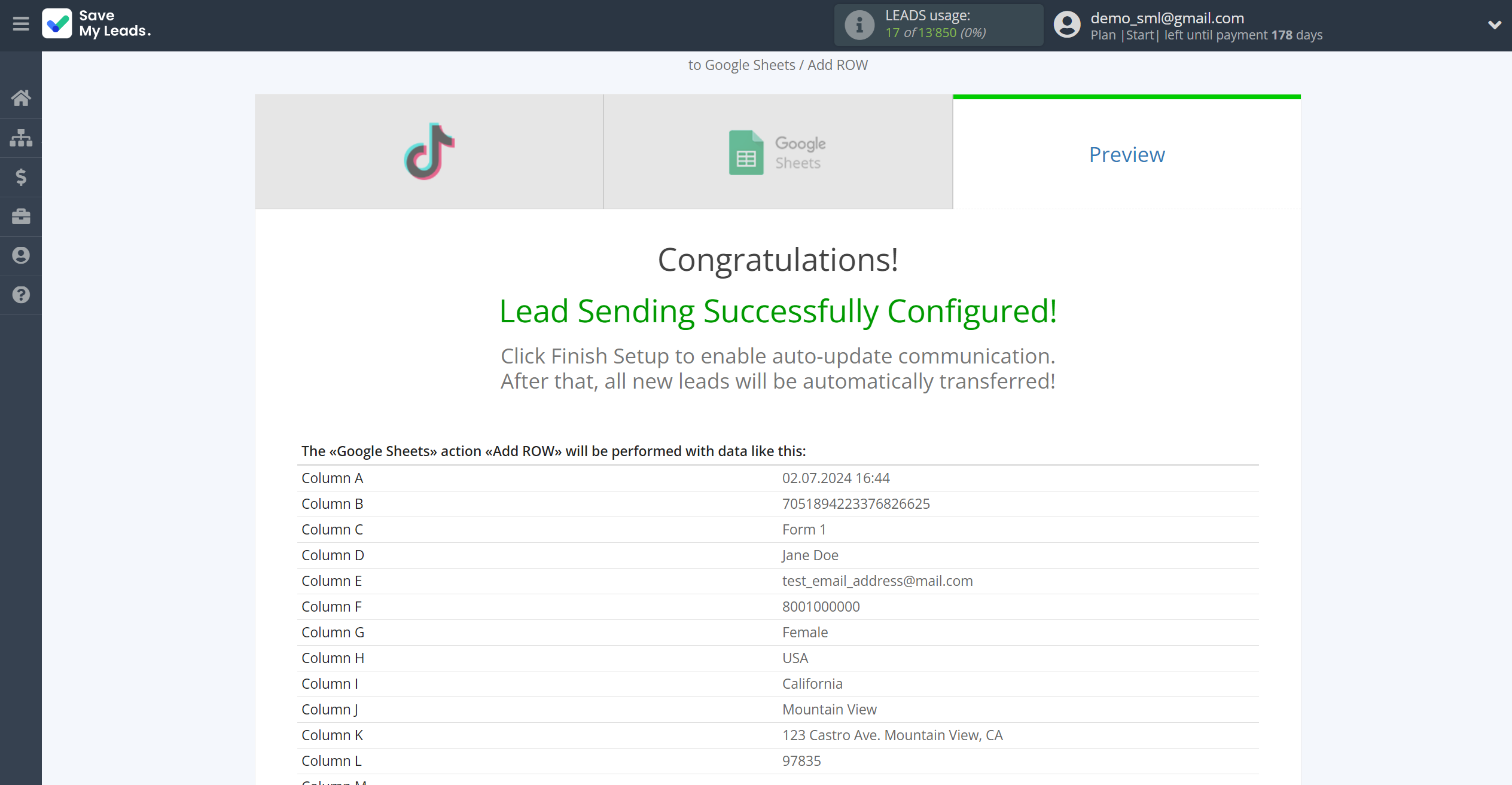
Task: Click 'Lead Sending Successfully Configured!' text
Action: (778, 311)
